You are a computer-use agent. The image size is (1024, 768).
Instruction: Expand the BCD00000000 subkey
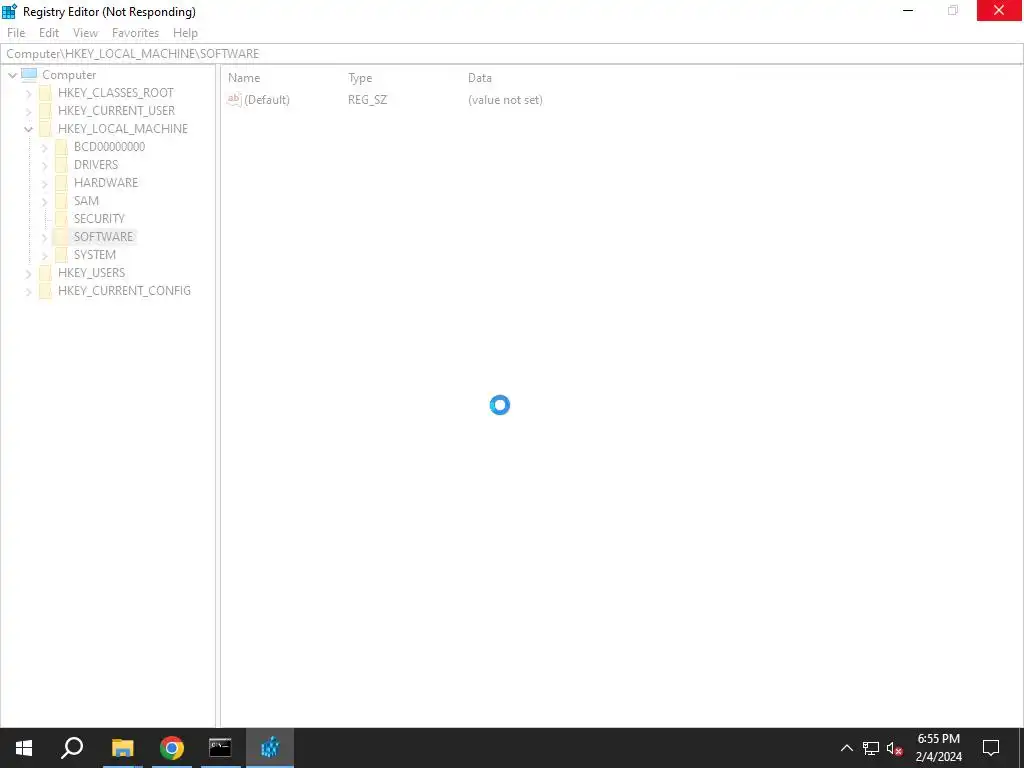(44, 147)
